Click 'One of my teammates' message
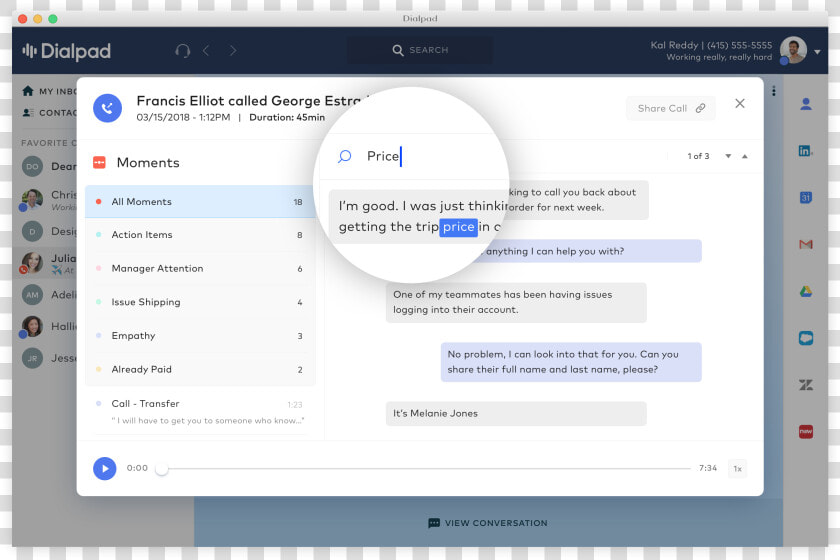The width and height of the screenshot is (840, 560). pyautogui.click(x=516, y=302)
